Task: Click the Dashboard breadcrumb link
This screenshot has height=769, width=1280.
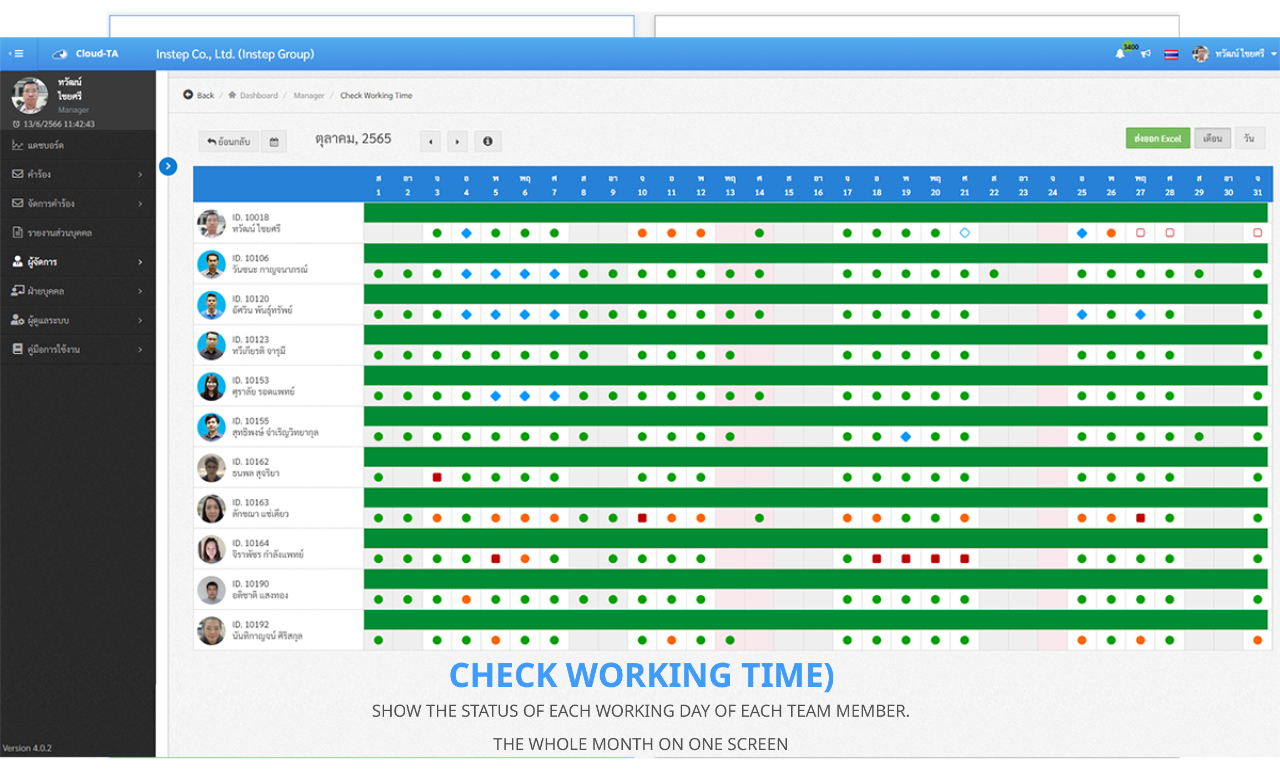Action: (258, 96)
